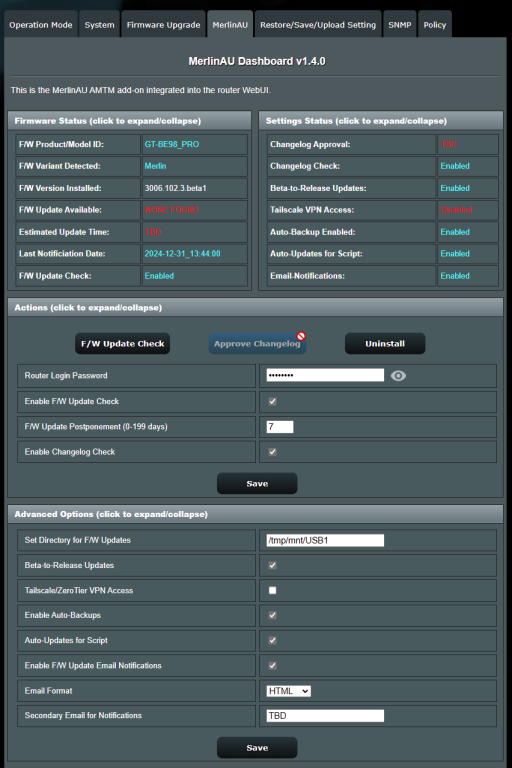The height and width of the screenshot is (768, 512).
Task: Click the 2024-12-31_13:44:00 notification date
Action: [182, 254]
